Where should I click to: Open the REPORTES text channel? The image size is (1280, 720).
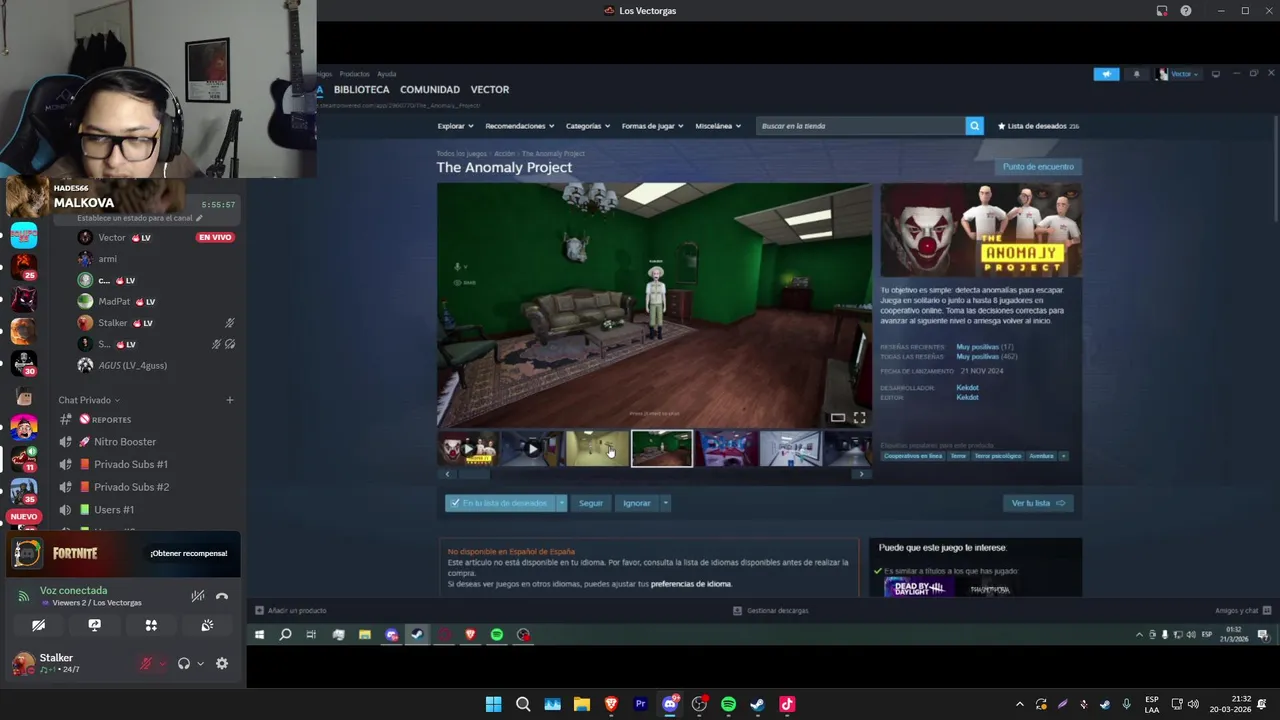click(x=112, y=420)
